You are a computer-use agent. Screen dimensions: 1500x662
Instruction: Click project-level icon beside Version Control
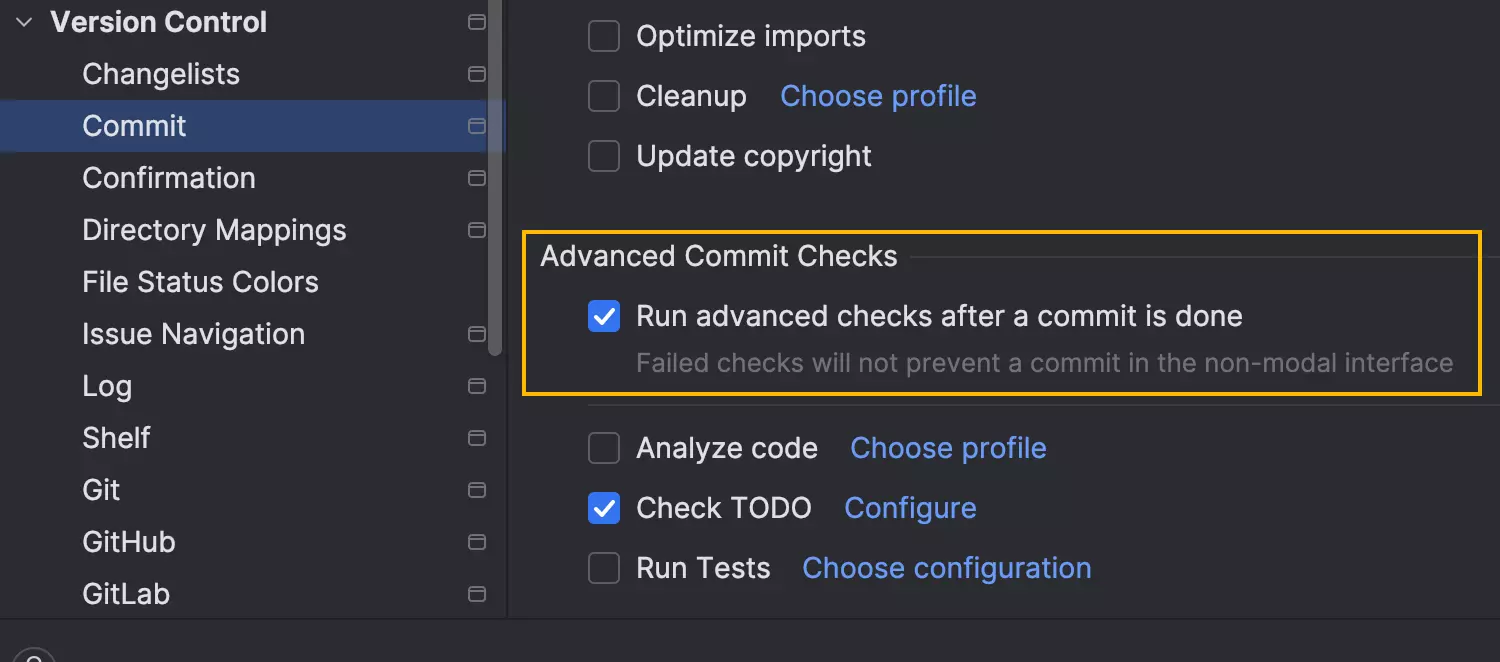pyautogui.click(x=477, y=22)
